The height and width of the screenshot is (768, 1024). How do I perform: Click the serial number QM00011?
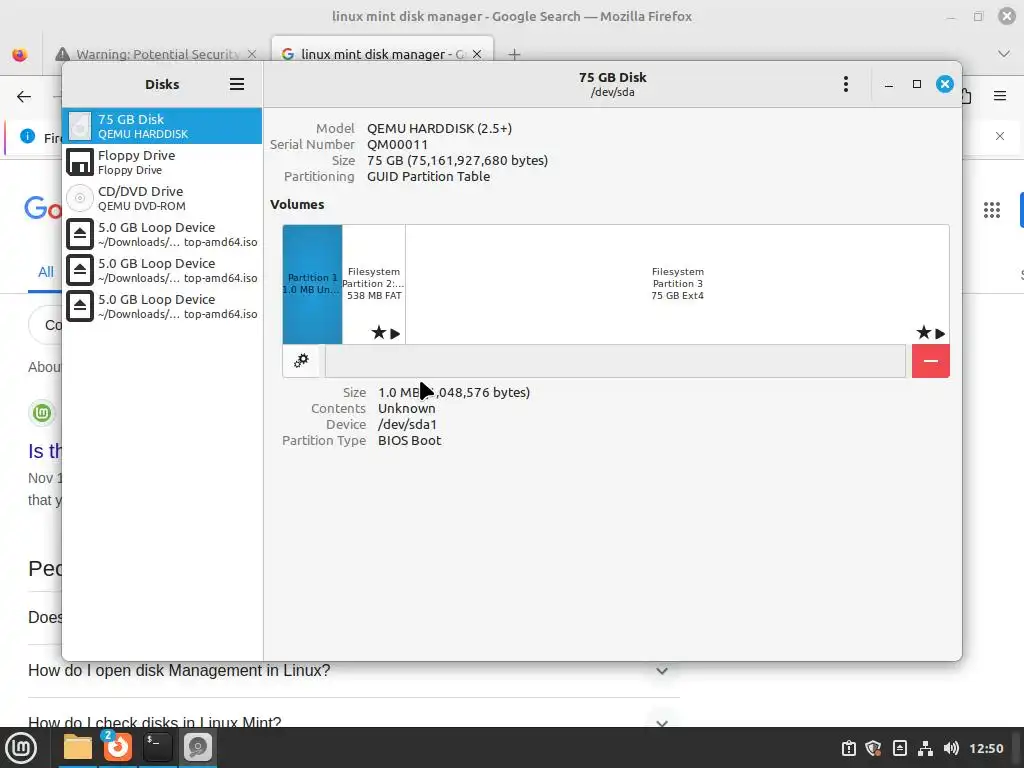click(x=397, y=144)
